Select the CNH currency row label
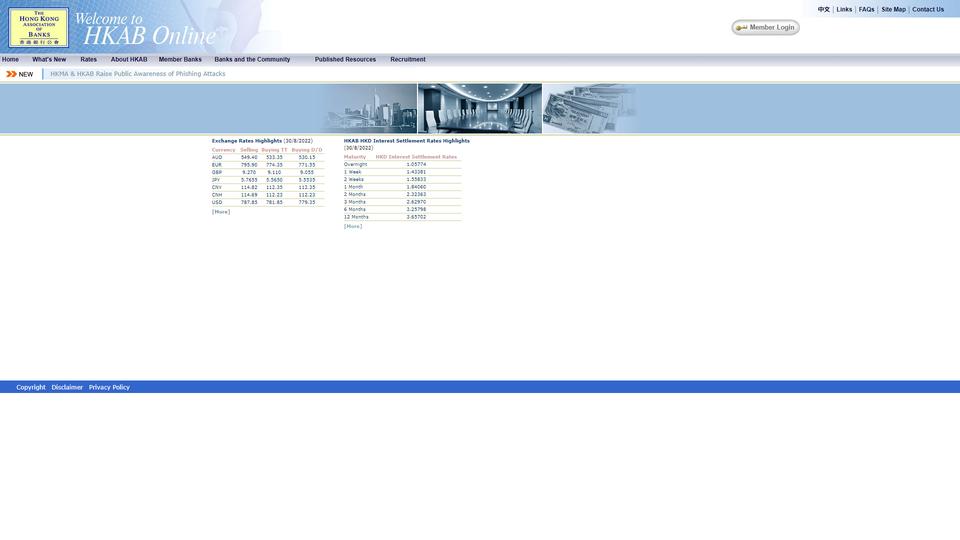Image resolution: width=960 pixels, height=540 pixels. pyautogui.click(x=217, y=195)
